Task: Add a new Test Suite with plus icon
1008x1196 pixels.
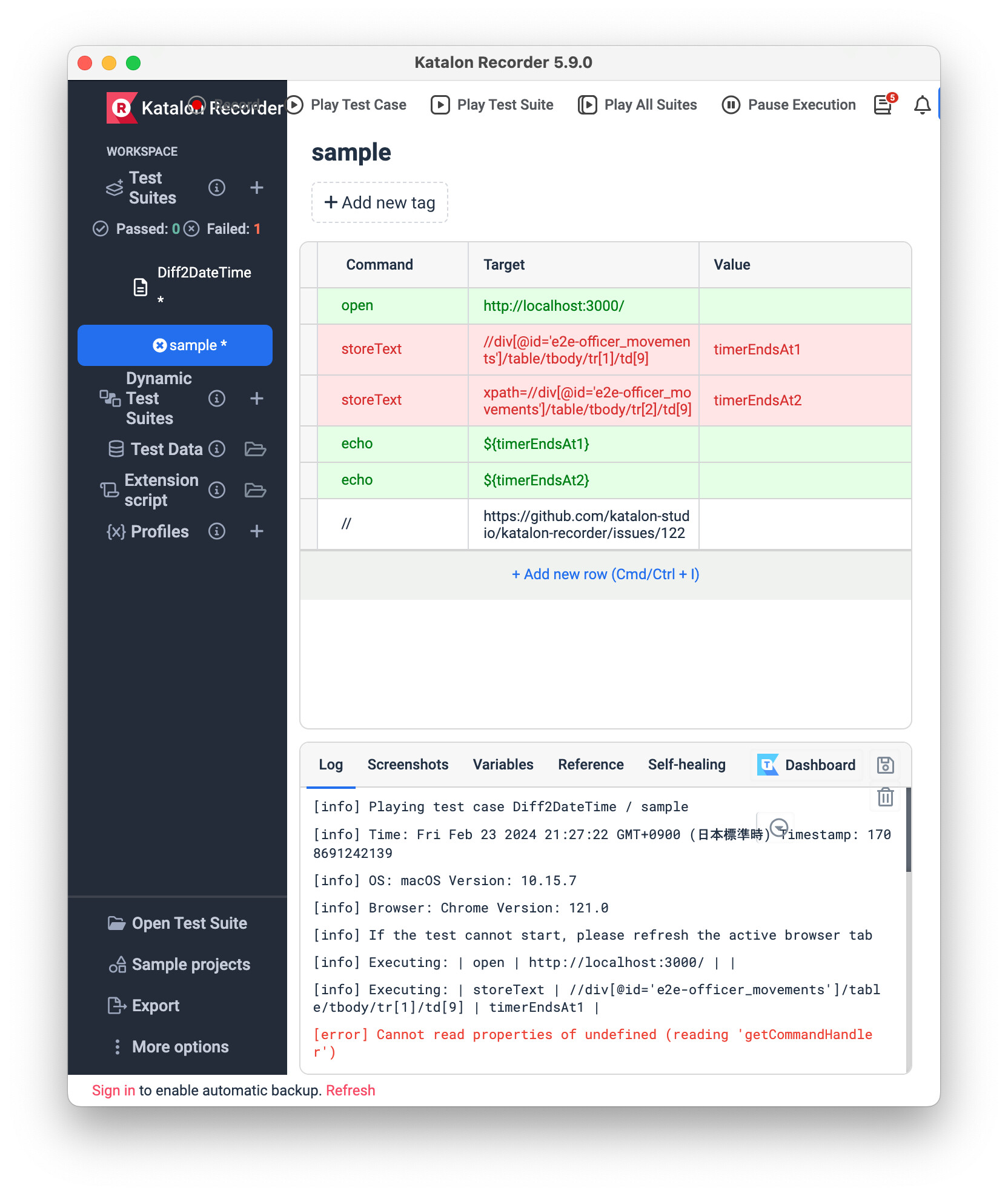Action: [257, 188]
